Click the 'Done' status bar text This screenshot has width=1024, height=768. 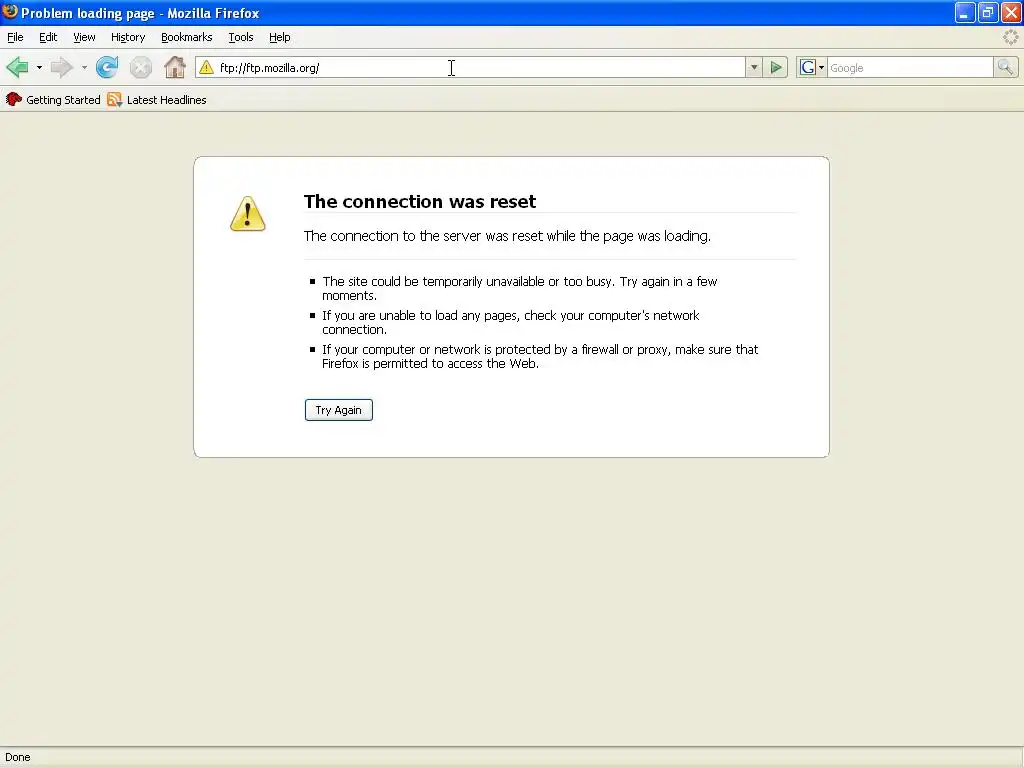click(x=18, y=757)
